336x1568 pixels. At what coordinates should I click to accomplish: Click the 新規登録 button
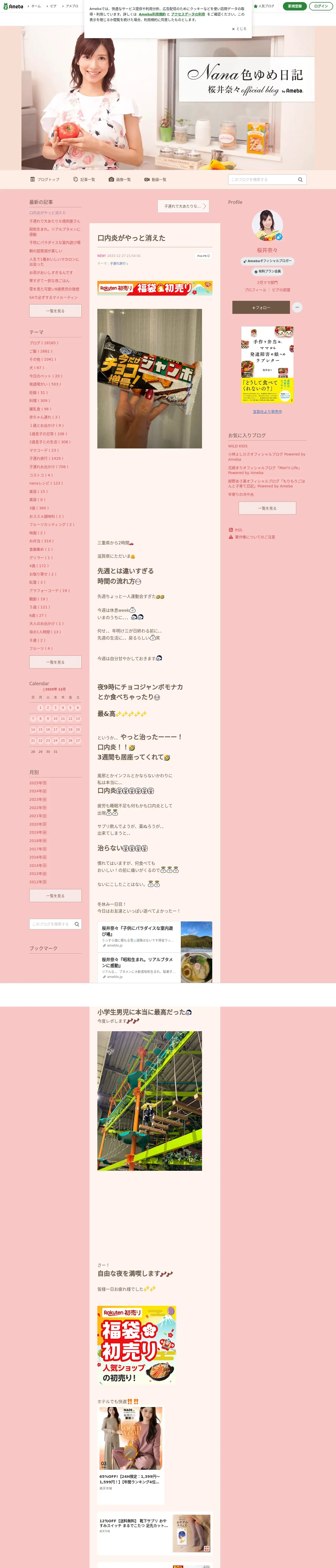295,6
